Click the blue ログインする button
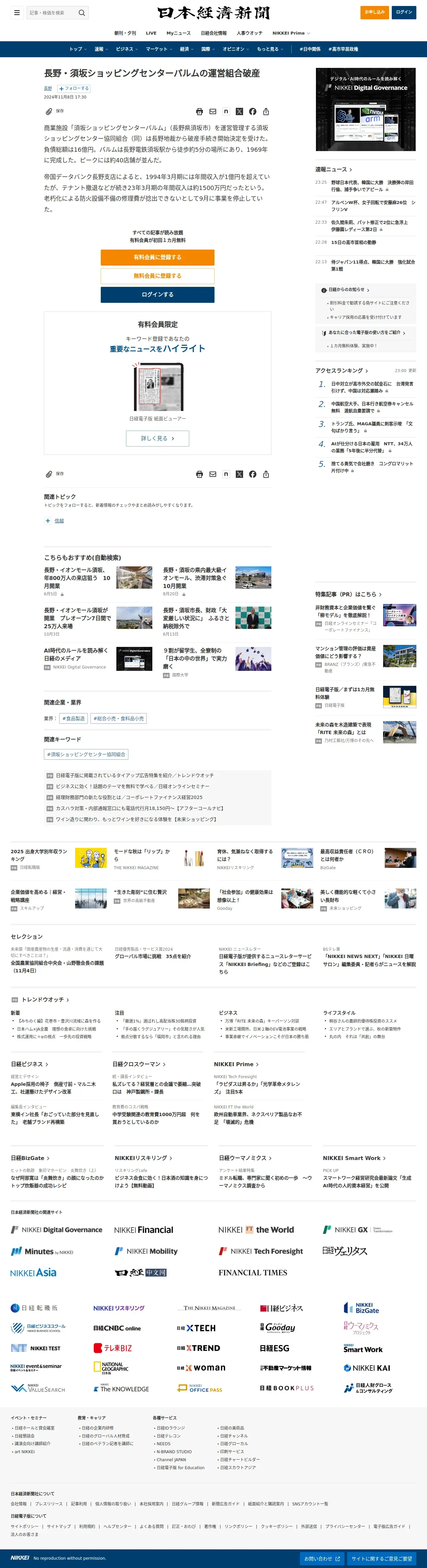The image size is (427, 1568). pyautogui.click(x=158, y=294)
